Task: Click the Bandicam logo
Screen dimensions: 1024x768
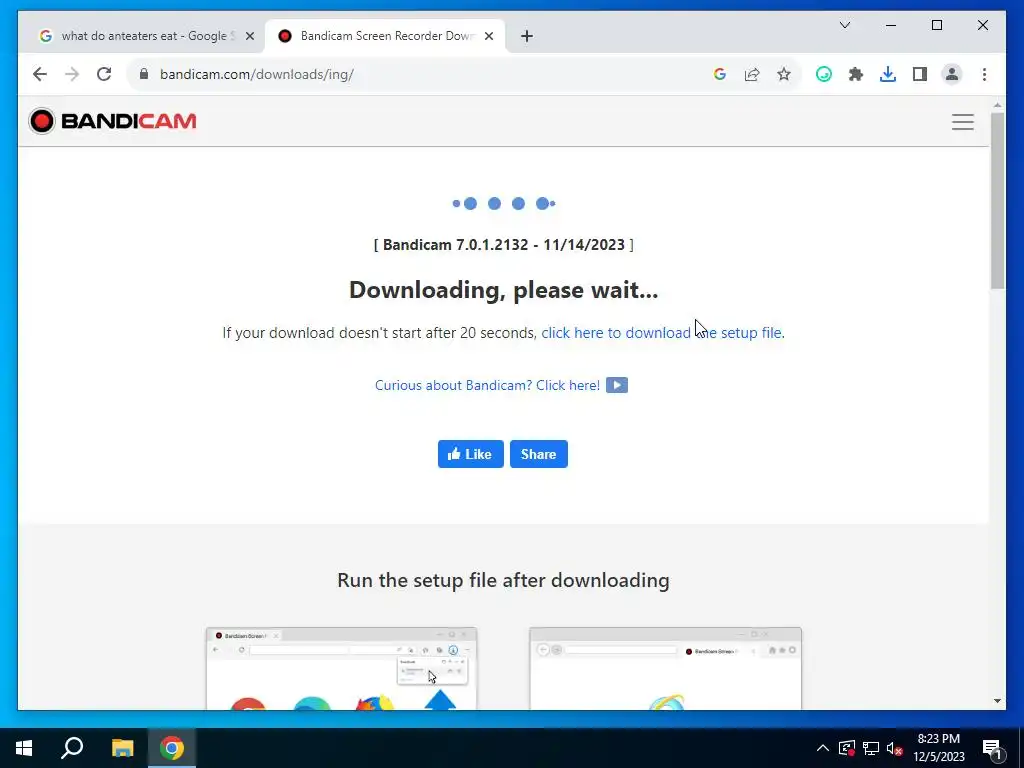Action: coord(112,121)
